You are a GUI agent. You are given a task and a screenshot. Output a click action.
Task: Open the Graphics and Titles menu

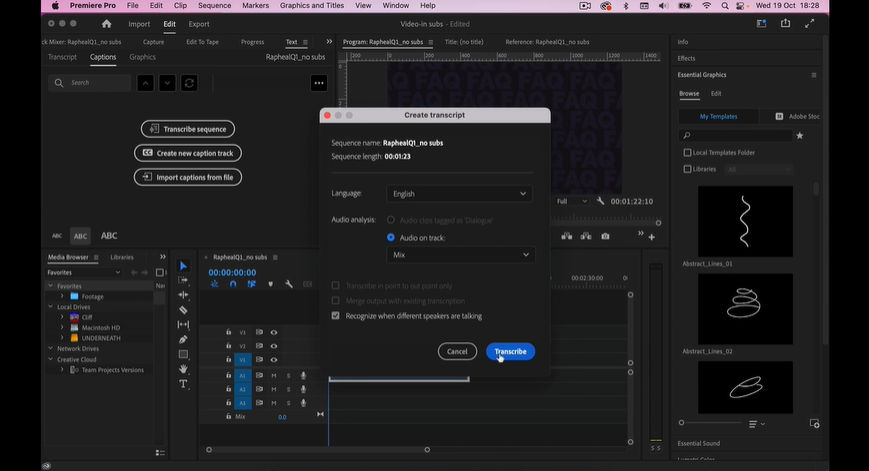311,6
